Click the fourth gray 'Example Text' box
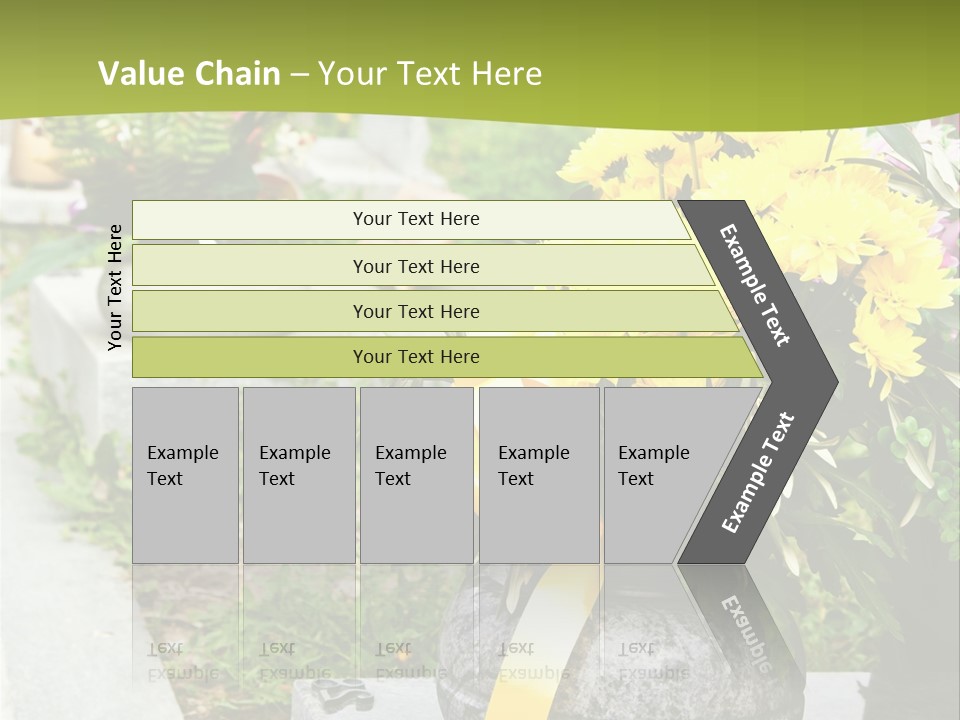Screen dimensions: 960x720 pos(539,475)
